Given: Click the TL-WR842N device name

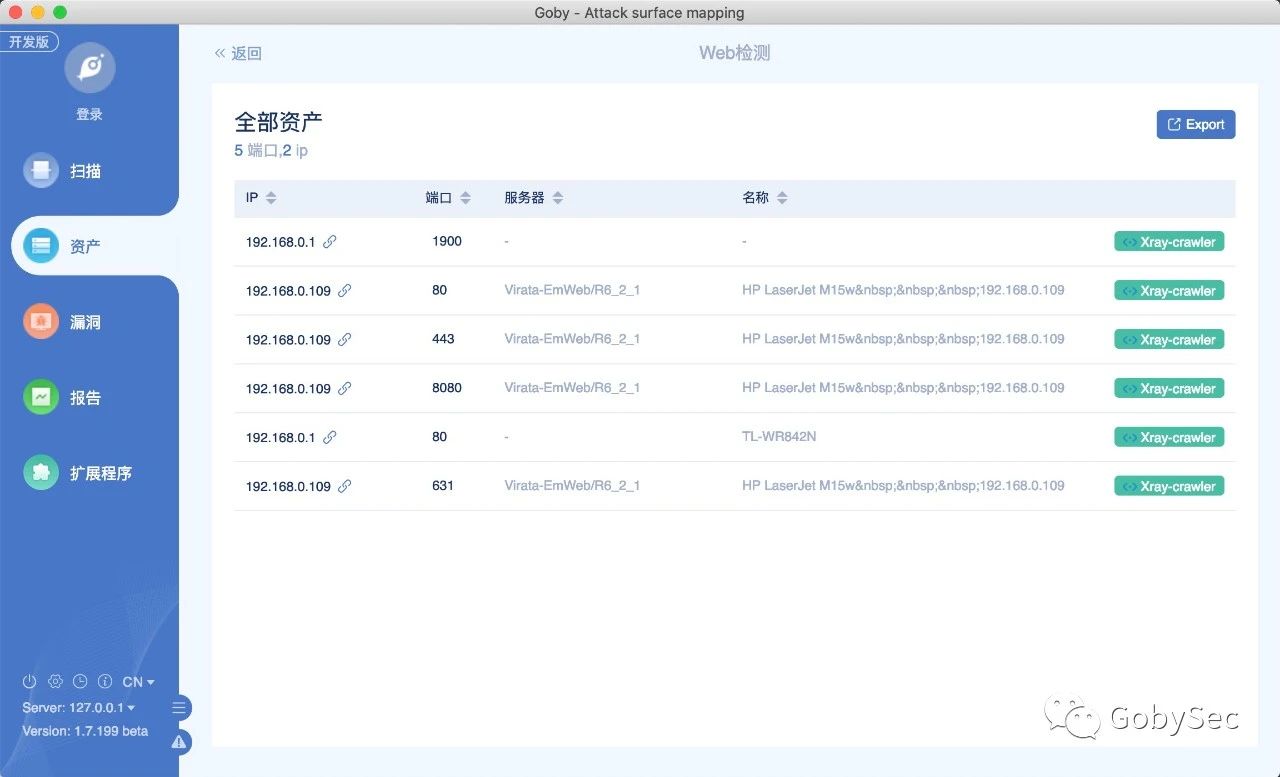Looking at the screenshot, I should click(779, 437).
